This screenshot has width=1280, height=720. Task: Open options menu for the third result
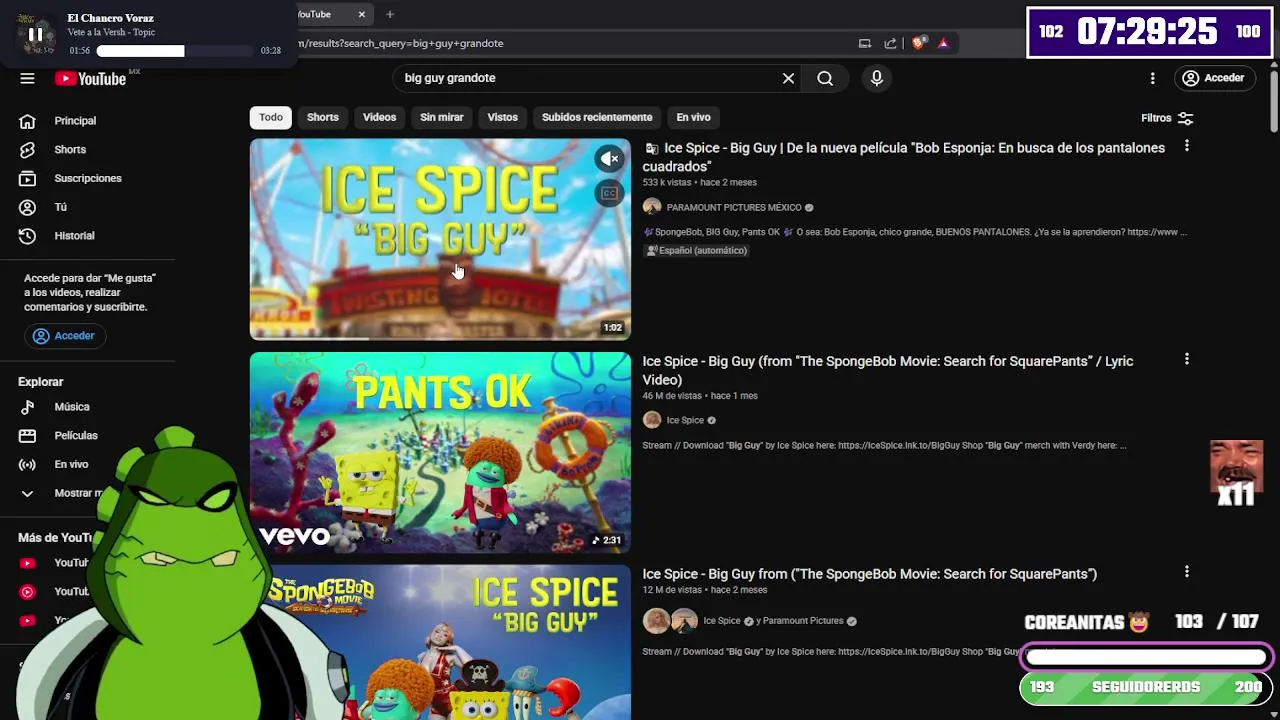[x=1186, y=572]
